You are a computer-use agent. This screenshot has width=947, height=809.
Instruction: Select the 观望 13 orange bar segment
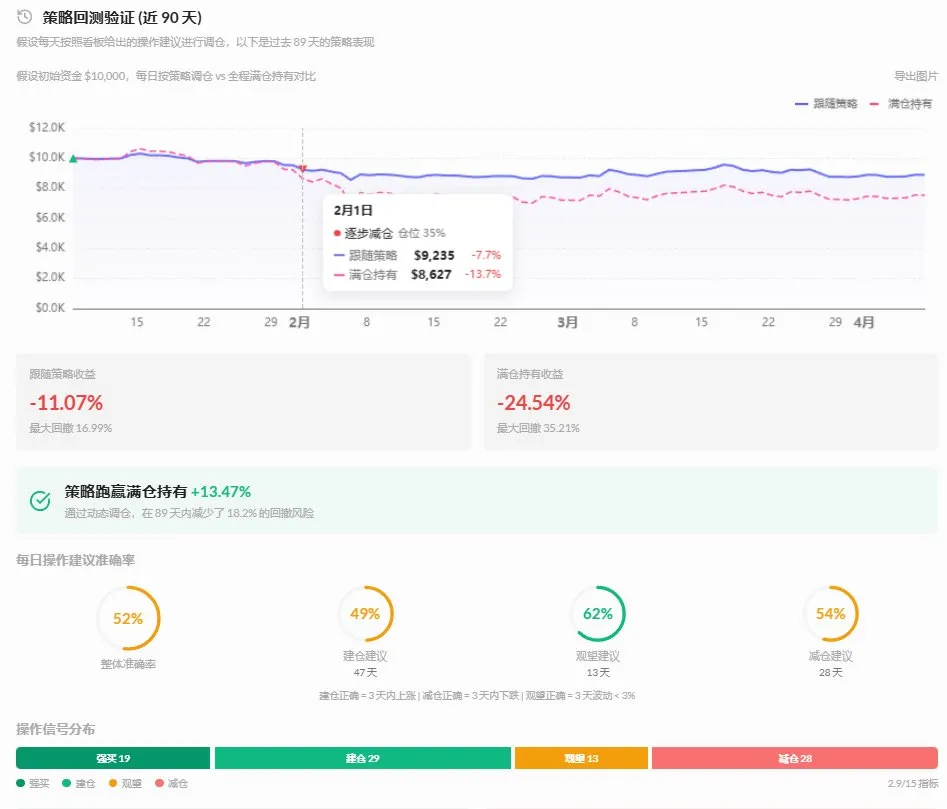click(x=581, y=758)
